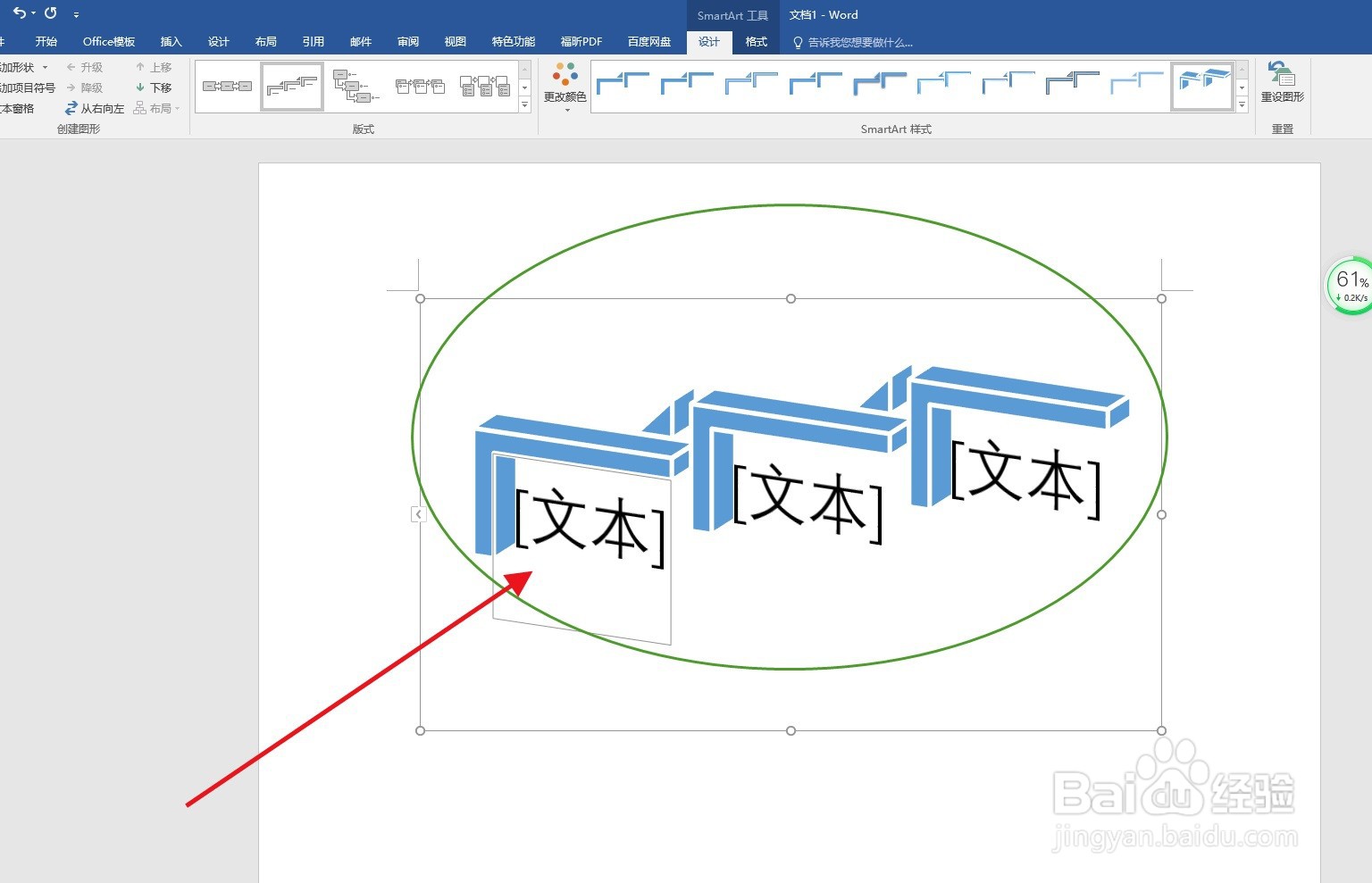Switch to the 插入 tab
1372x883 pixels.
coord(171,42)
